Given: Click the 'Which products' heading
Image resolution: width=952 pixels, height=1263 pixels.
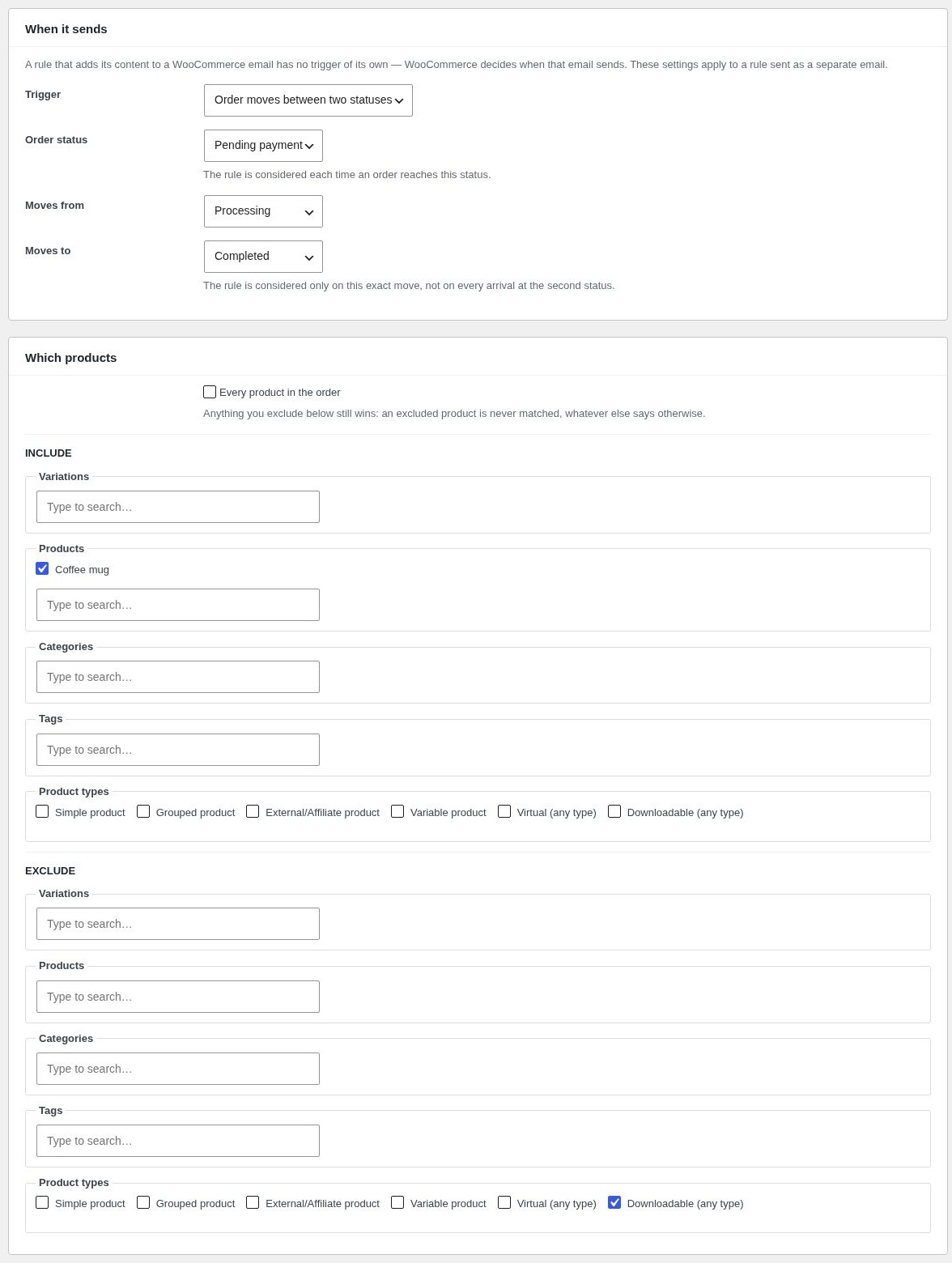Looking at the screenshot, I should (x=71, y=358).
